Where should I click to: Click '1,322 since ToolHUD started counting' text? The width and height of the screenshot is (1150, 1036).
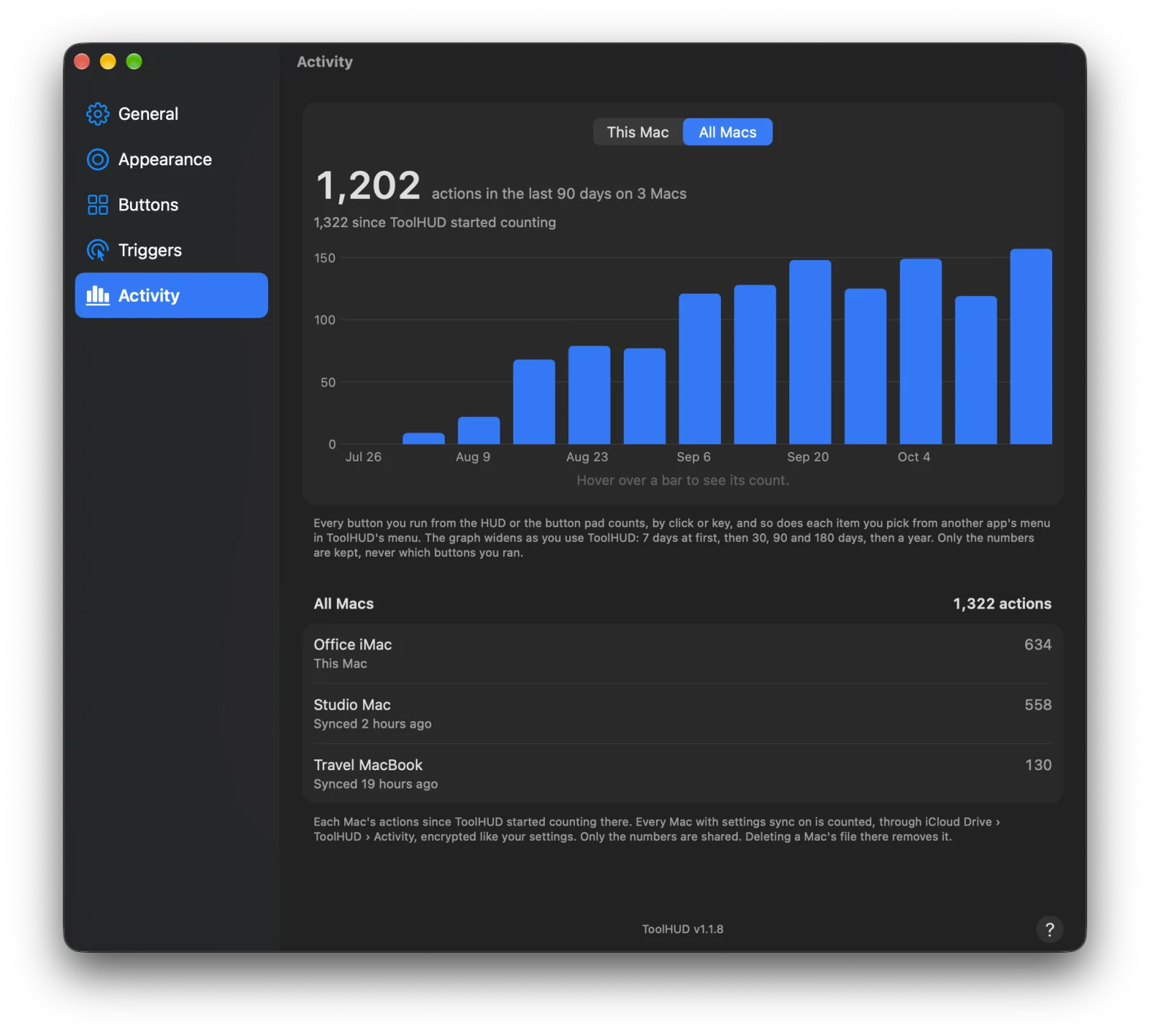(x=434, y=223)
